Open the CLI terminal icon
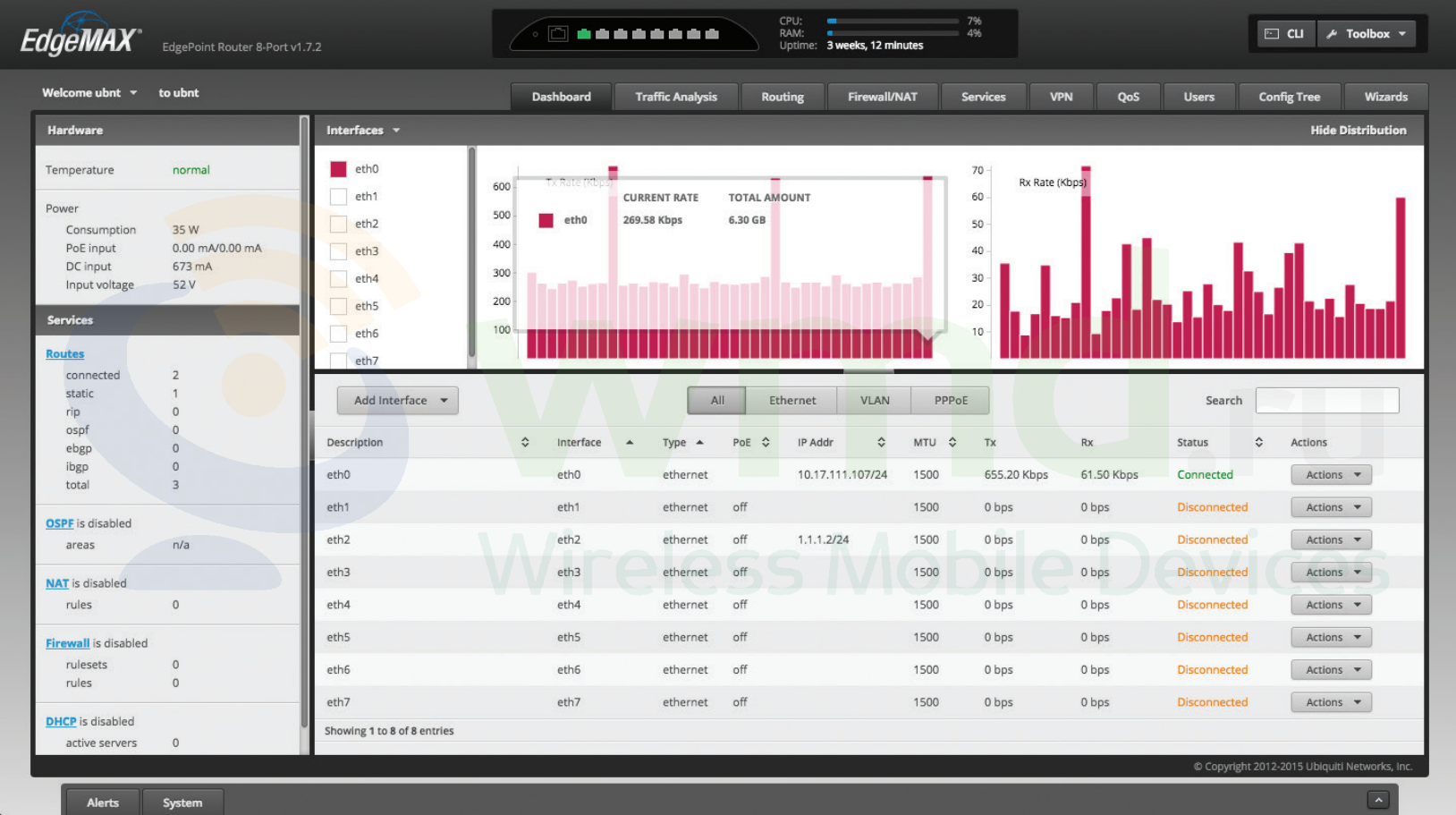The width and height of the screenshot is (1456, 815). click(1272, 34)
